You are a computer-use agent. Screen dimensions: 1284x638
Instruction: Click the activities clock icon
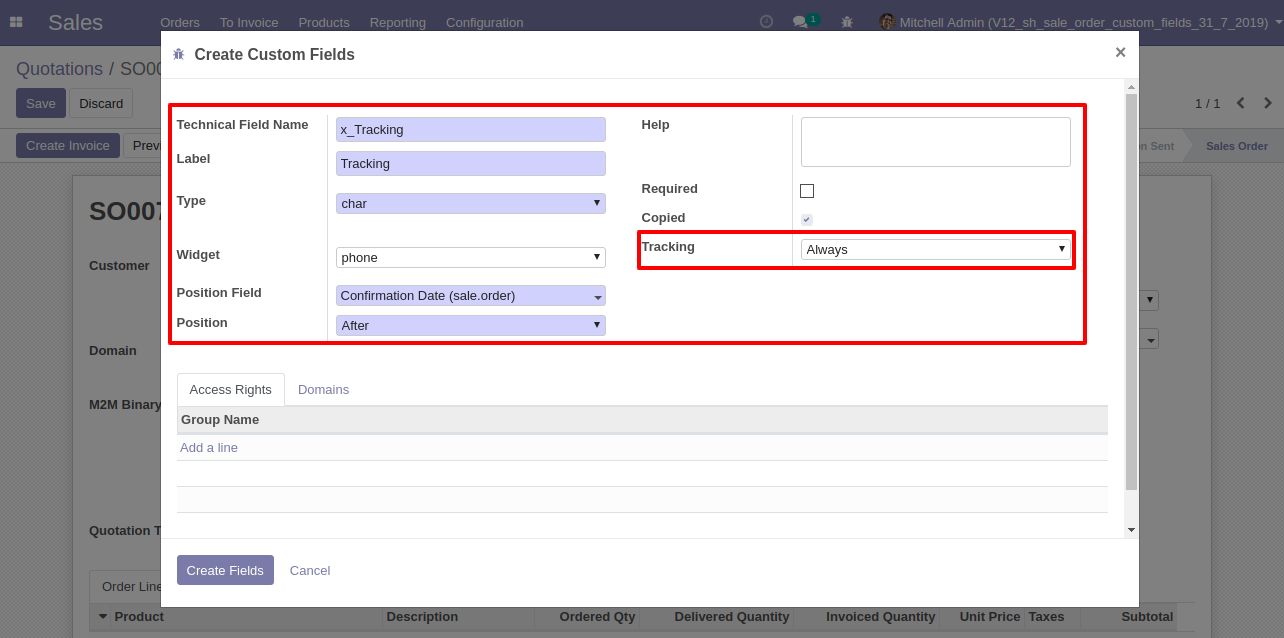click(x=766, y=21)
